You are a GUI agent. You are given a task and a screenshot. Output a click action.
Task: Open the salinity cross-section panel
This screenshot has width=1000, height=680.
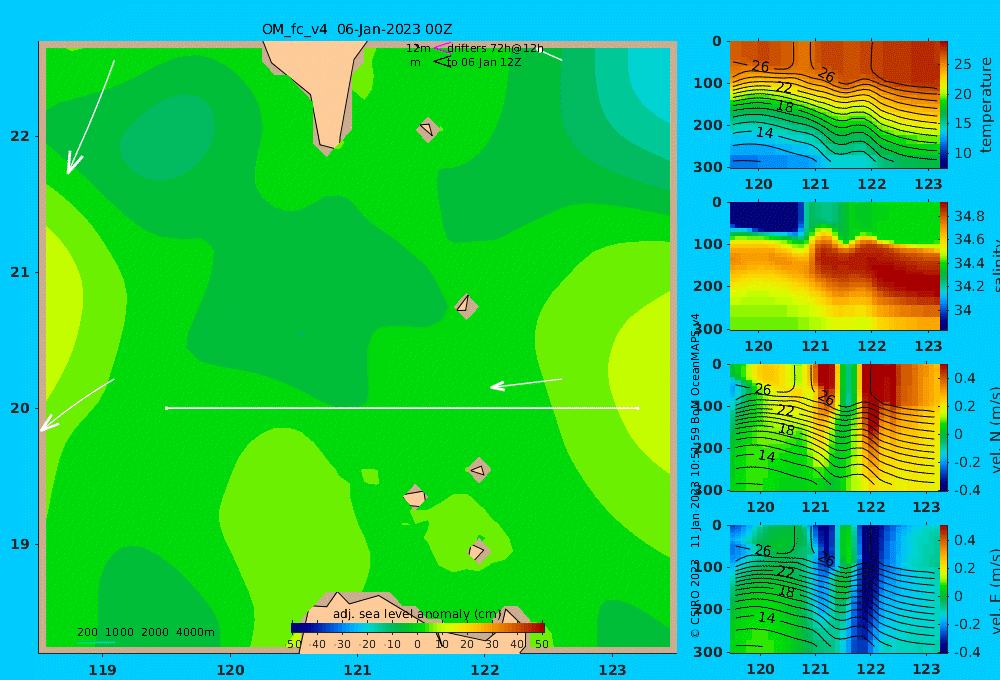coord(834,266)
